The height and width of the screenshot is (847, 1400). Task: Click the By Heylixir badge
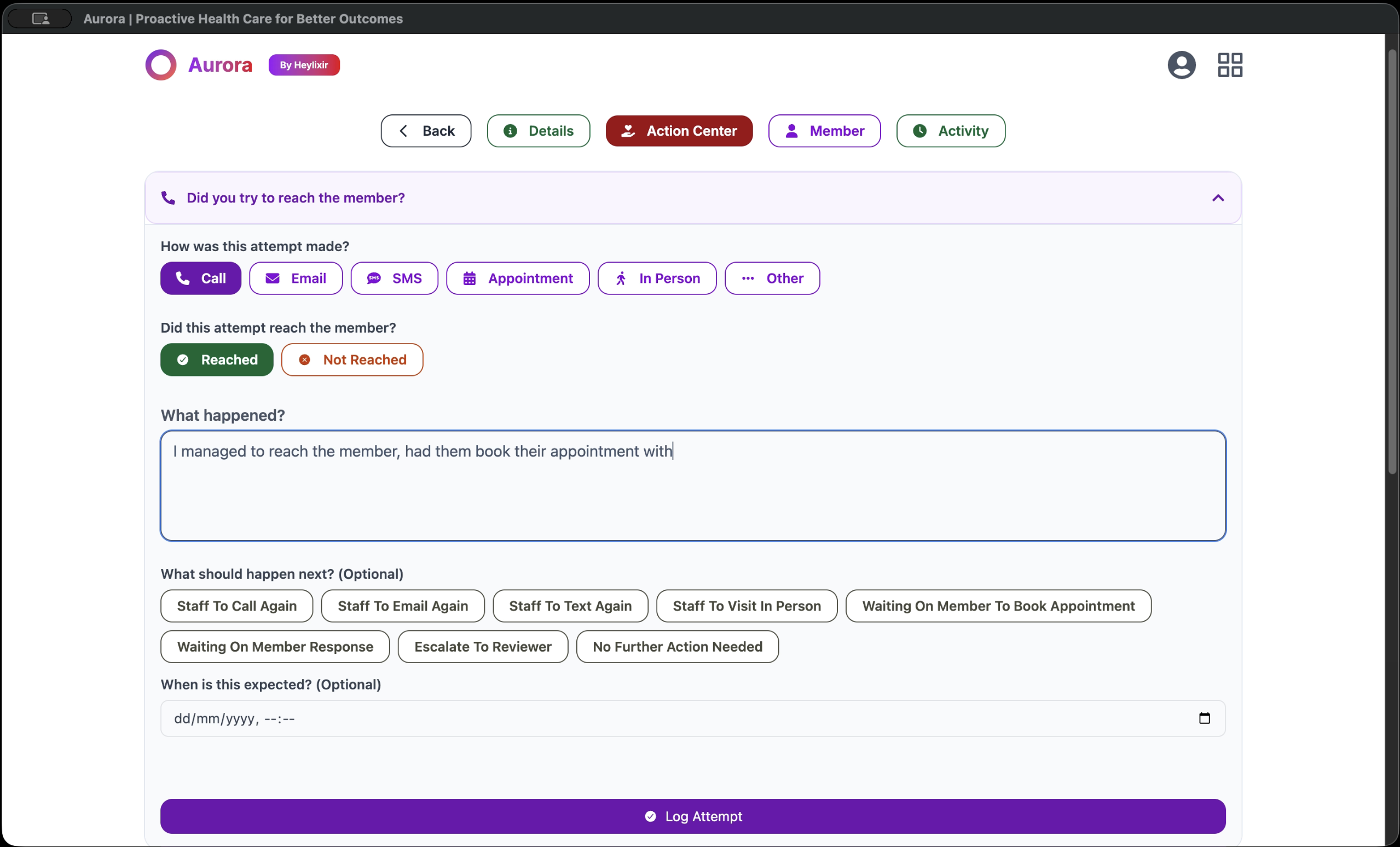pos(304,65)
